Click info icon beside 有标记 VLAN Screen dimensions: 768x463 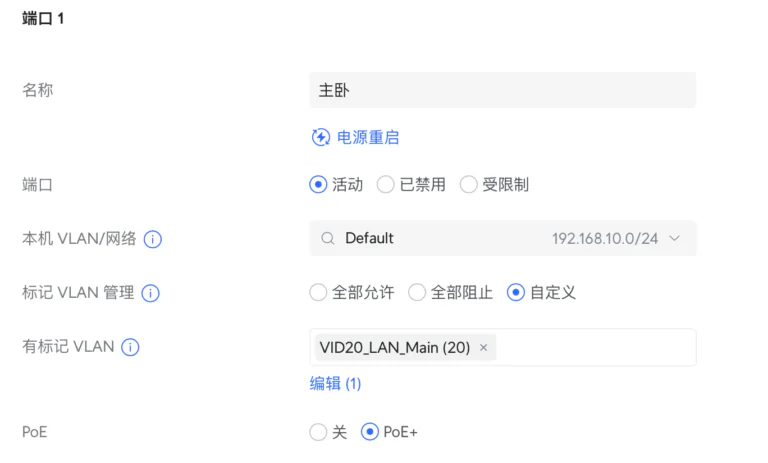(x=130, y=347)
